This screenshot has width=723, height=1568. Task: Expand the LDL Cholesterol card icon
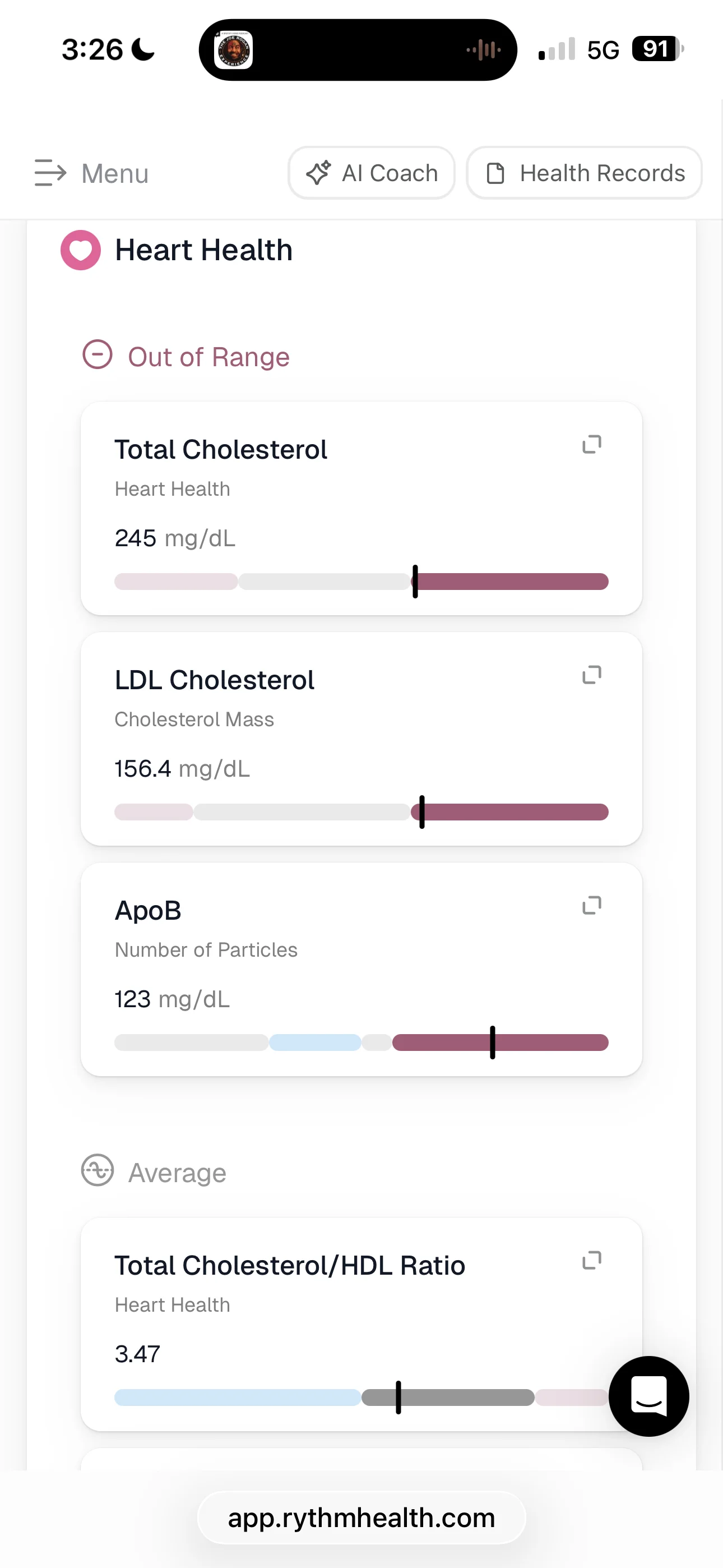(x=591, y=675)
